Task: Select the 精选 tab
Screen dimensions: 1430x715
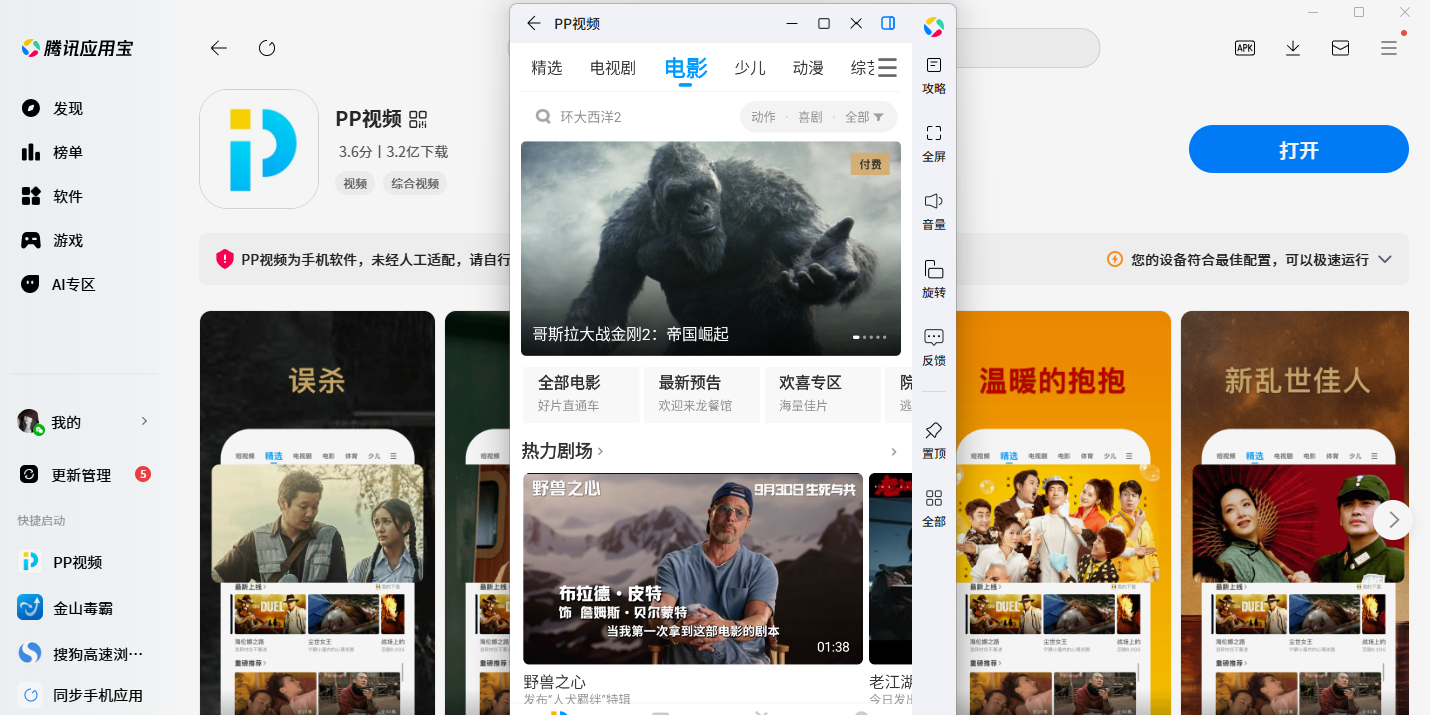Action: [547, 68]
